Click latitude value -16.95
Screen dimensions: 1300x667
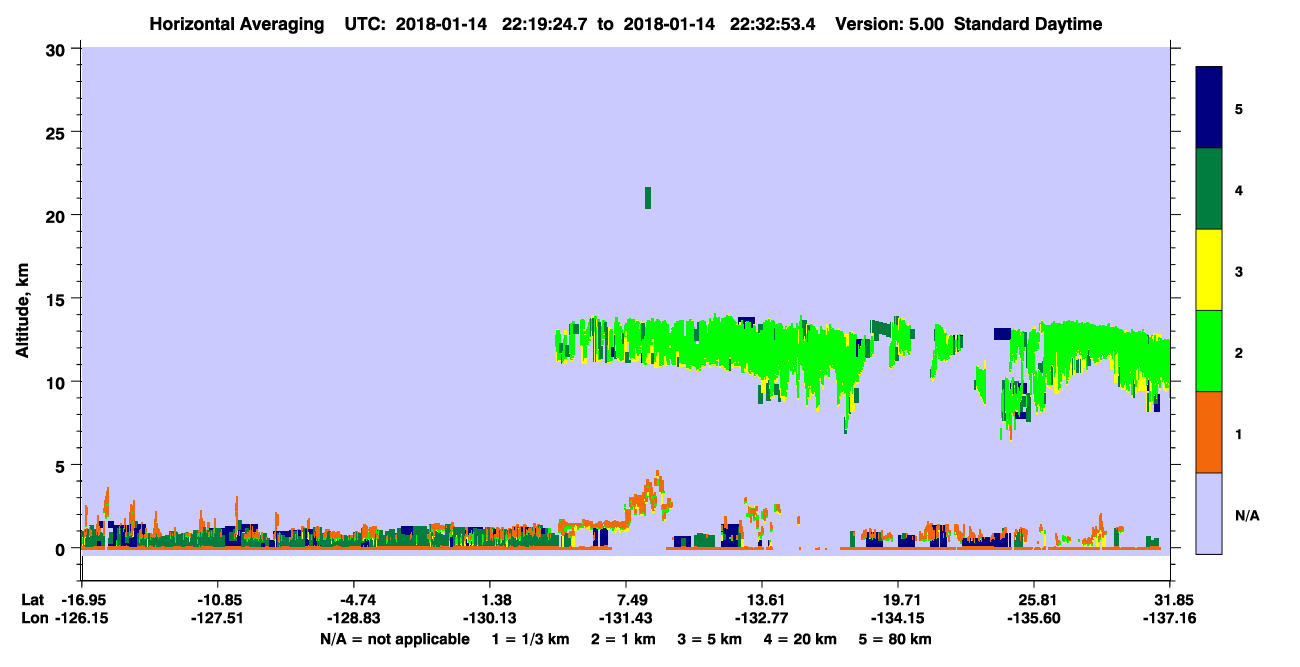click(82, 600)
